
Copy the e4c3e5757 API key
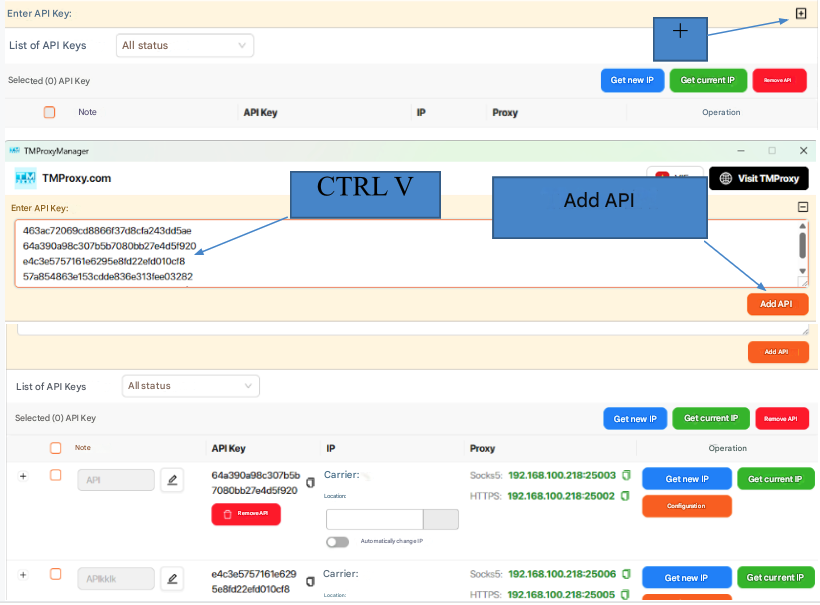pyautogui.click(x=310, y=581)
